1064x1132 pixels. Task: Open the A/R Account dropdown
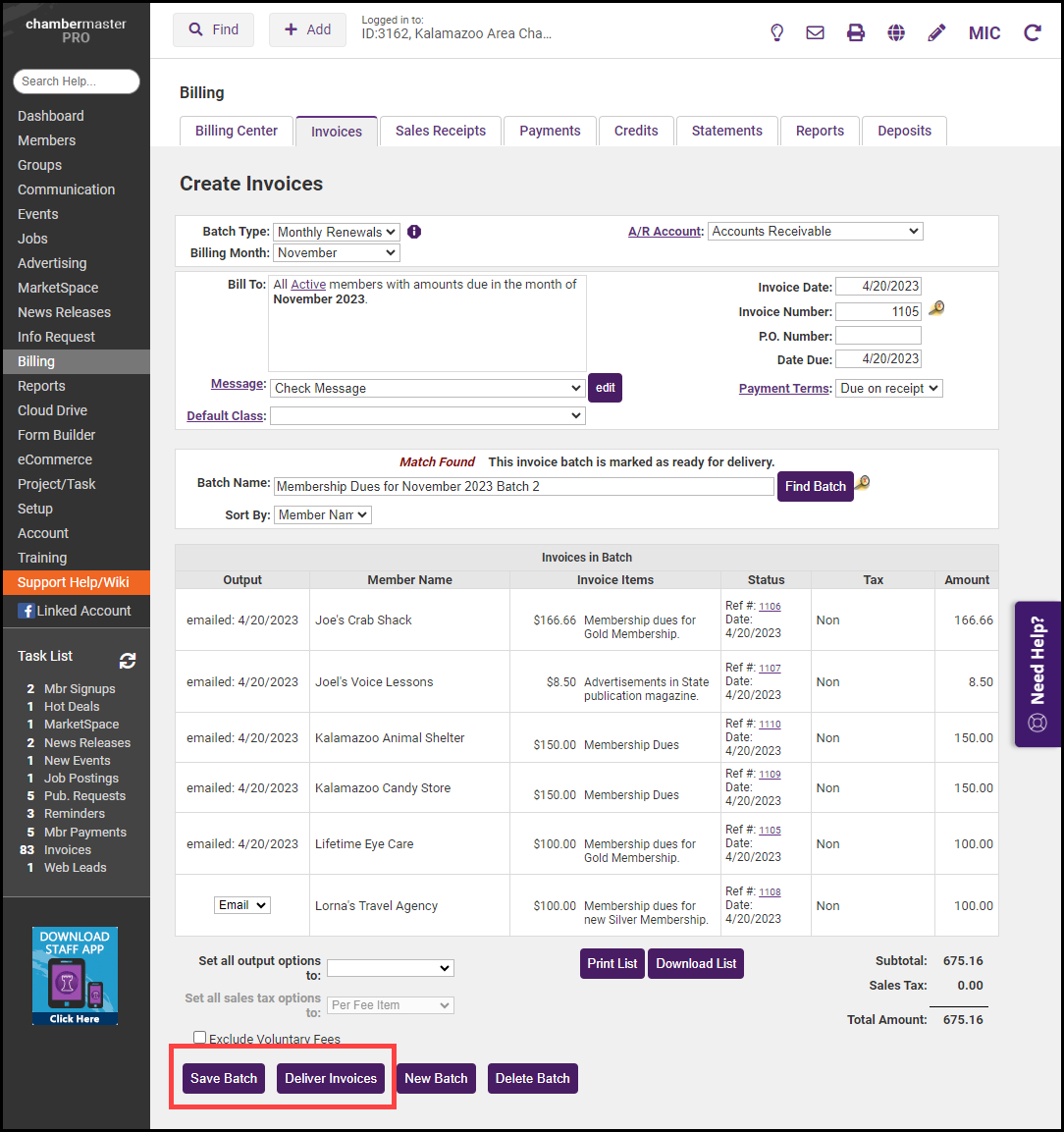click(815, 232)
